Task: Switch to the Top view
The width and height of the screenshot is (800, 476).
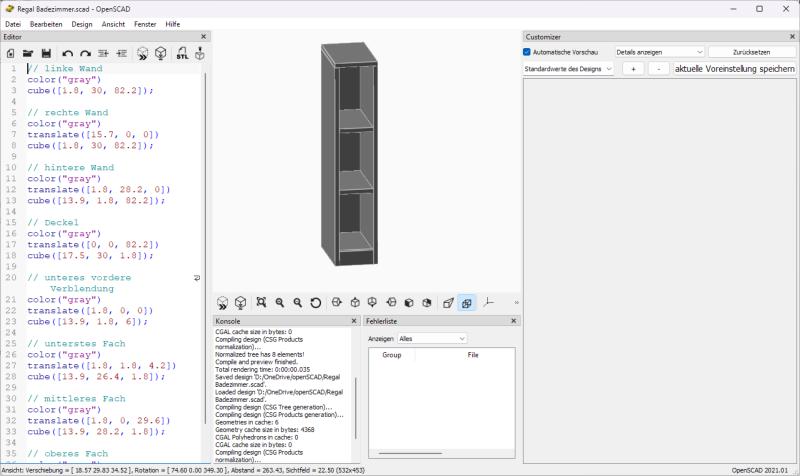Action: pyautogui.click(x=355, y=303)
